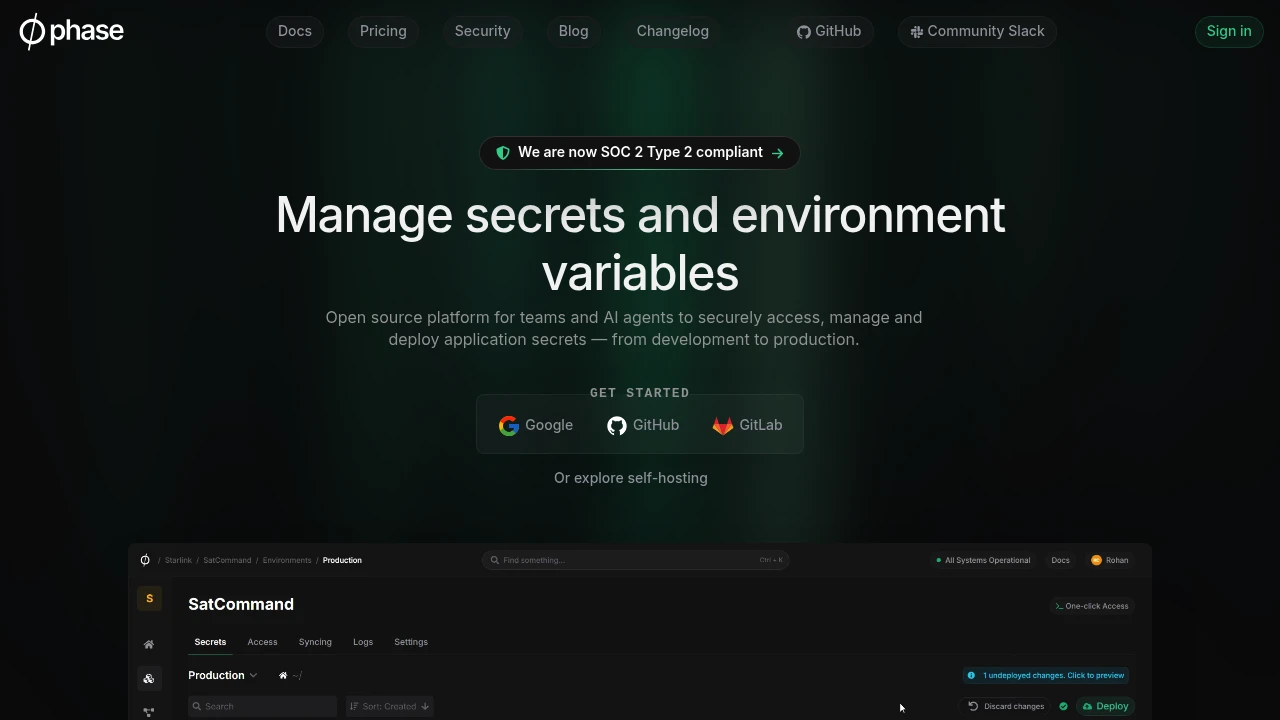Visit the Blog
The width and height of the screenshot is (1280, 720).
pyautogui.click(x=573, y=31)
